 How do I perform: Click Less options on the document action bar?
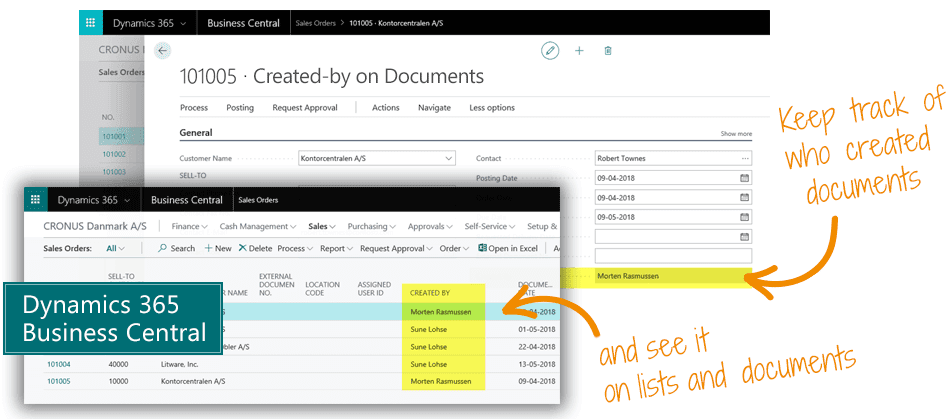tap(492, 108)
